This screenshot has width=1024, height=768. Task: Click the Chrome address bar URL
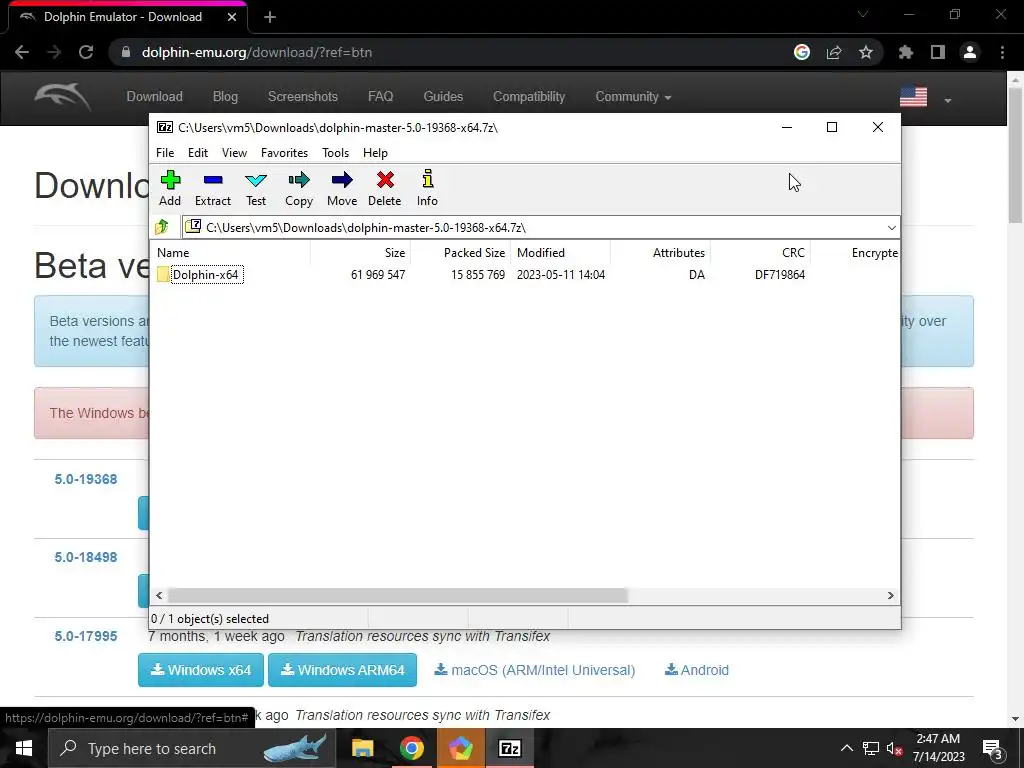[x=257, y=52]
